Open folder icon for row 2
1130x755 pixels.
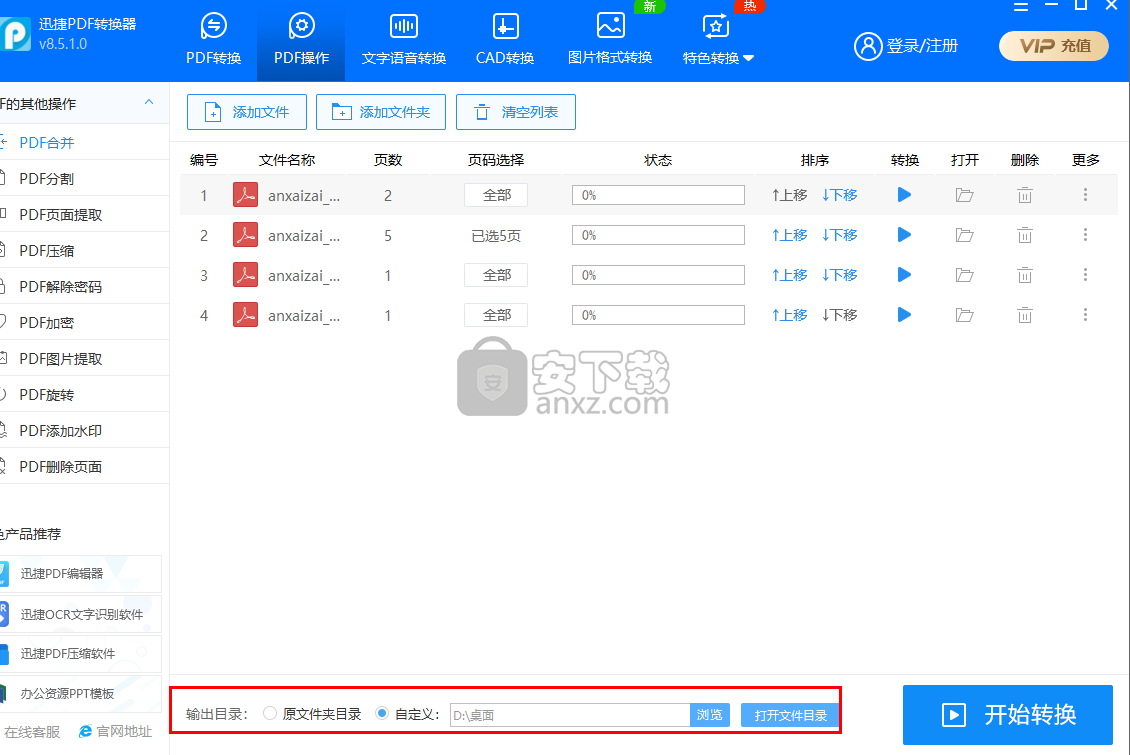[964, 236]
